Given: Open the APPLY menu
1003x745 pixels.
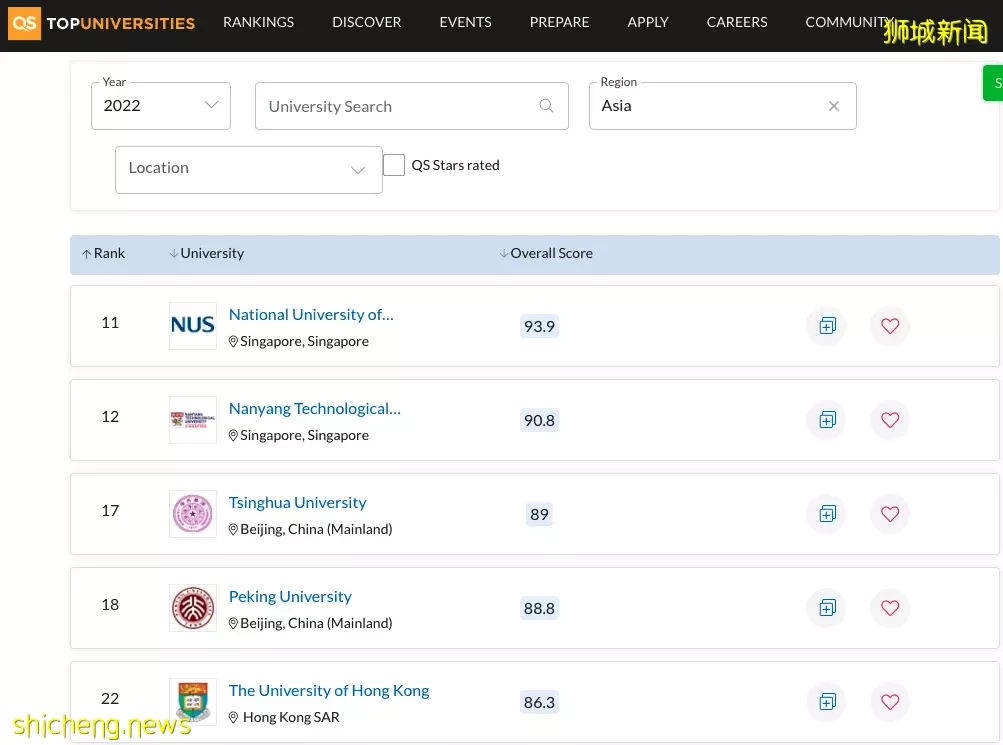Looking at the screenshot, I should coord(647,22).
